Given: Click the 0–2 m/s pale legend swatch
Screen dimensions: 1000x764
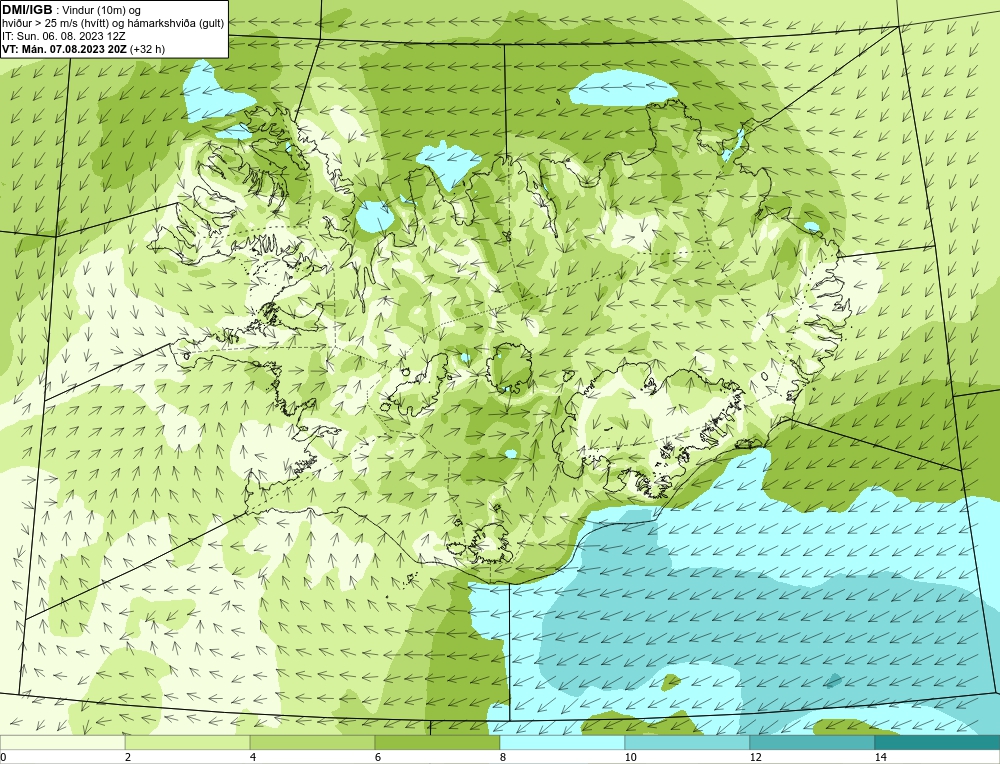Looking at the screenshot, I should 62,742.
